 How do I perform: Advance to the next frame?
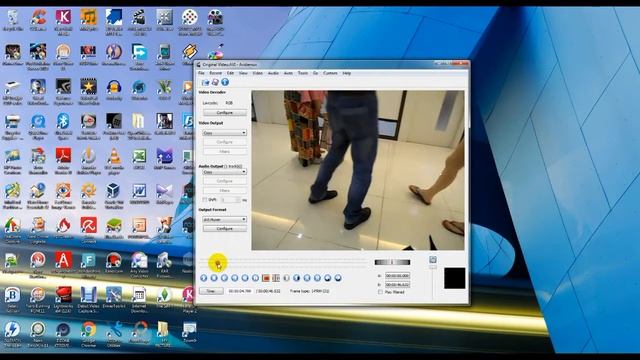point(235,278)
